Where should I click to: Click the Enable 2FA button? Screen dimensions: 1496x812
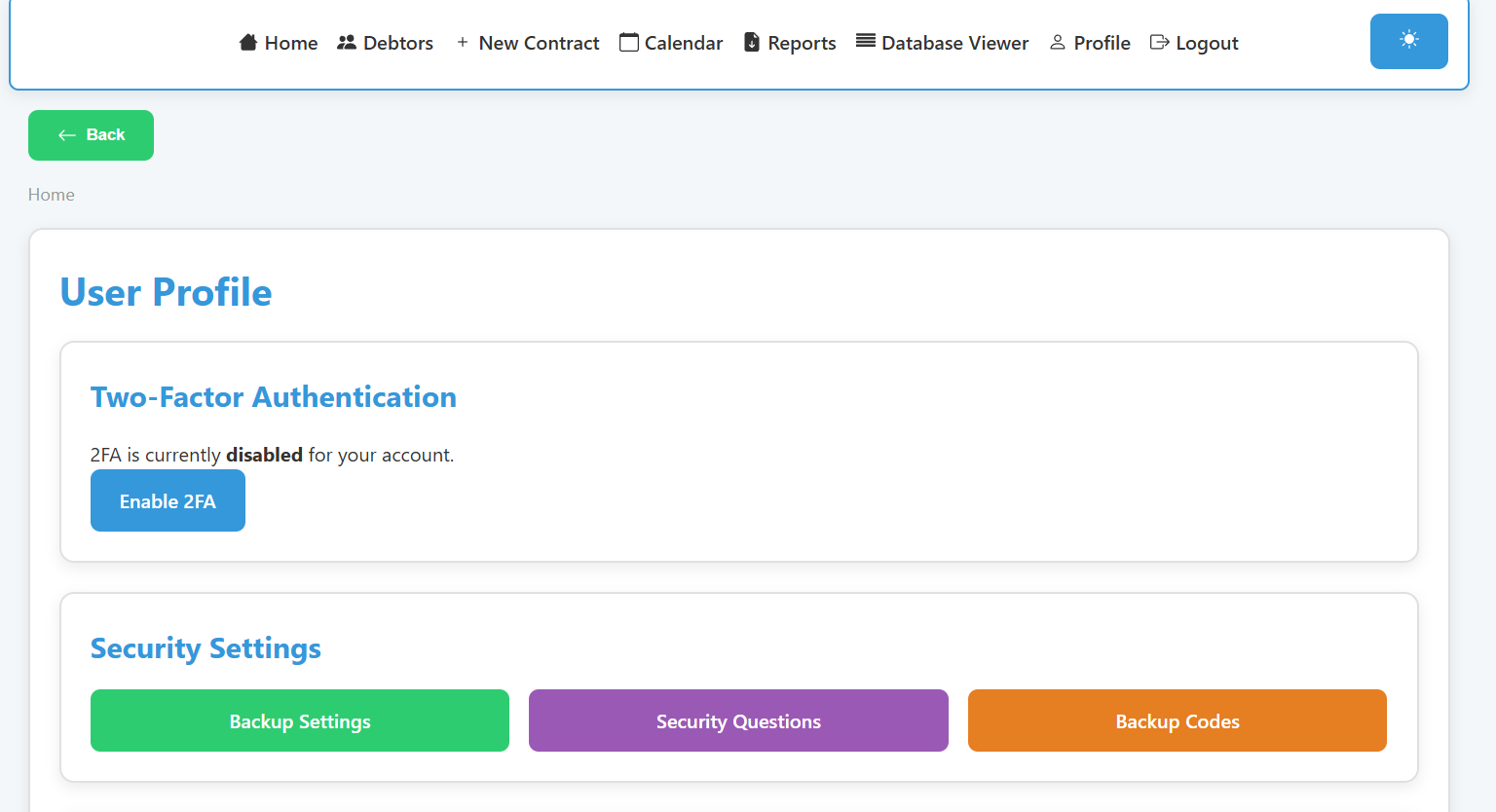pyautogui.click(x=168, y=500)
